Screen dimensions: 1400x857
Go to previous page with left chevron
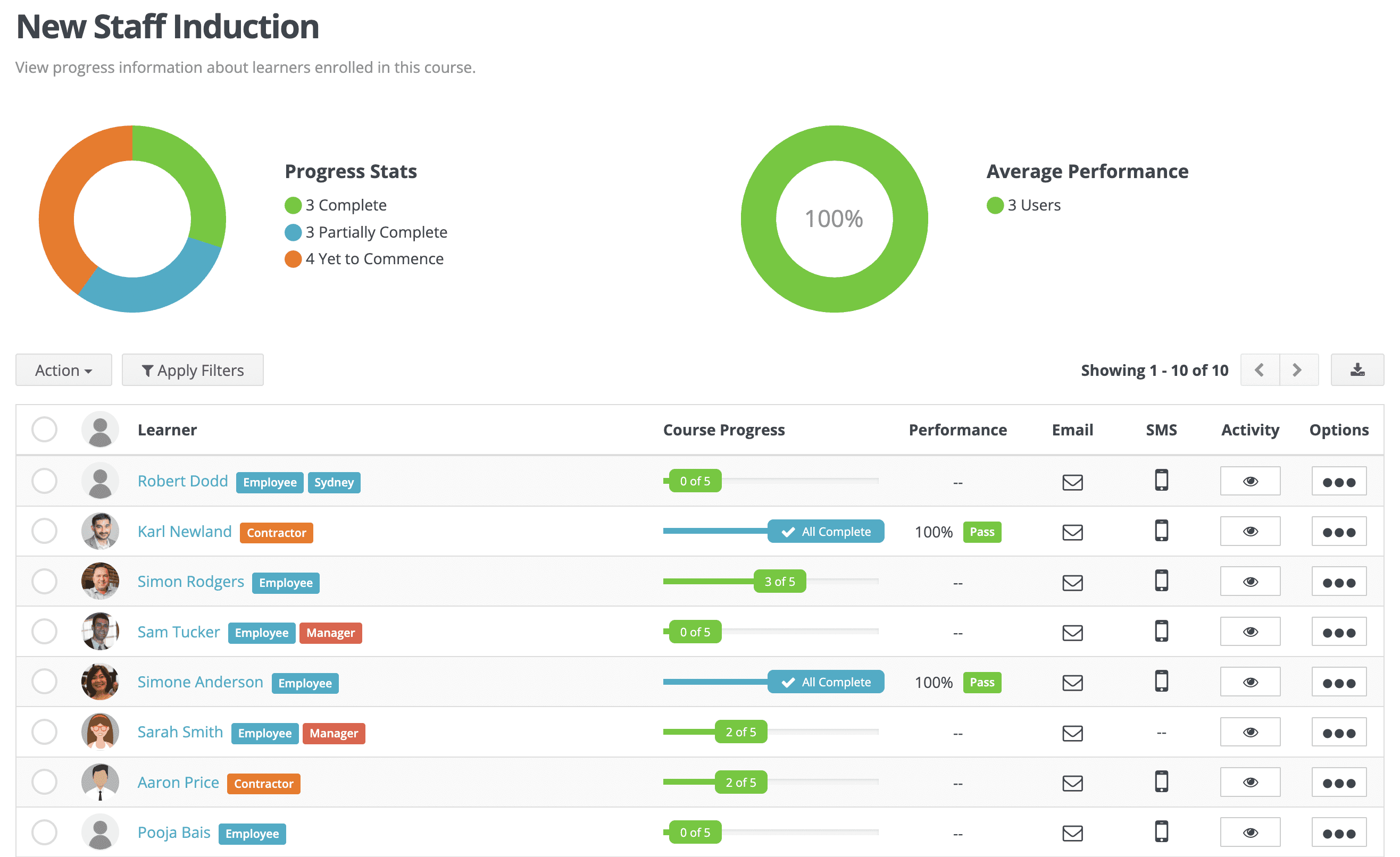coord(1259,369)
